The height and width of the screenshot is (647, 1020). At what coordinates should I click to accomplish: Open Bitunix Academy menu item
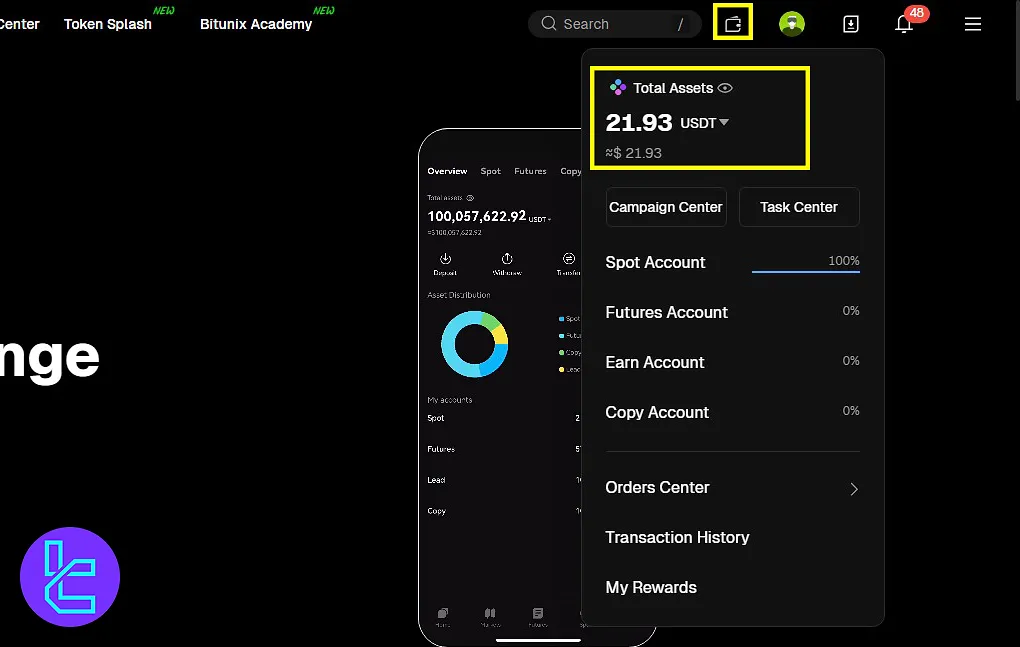[256, 24]
